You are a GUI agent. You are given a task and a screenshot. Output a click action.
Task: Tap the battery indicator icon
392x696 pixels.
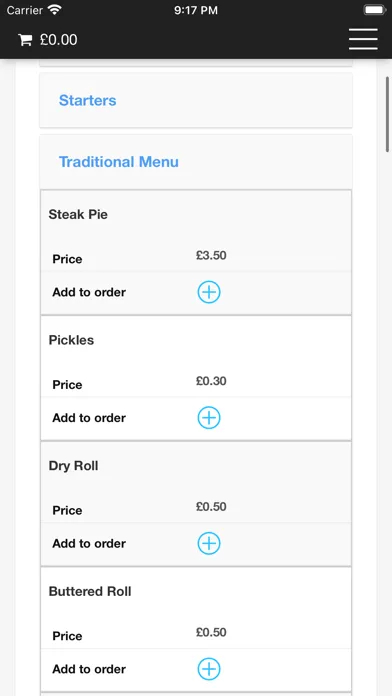[x=375, y=10]
